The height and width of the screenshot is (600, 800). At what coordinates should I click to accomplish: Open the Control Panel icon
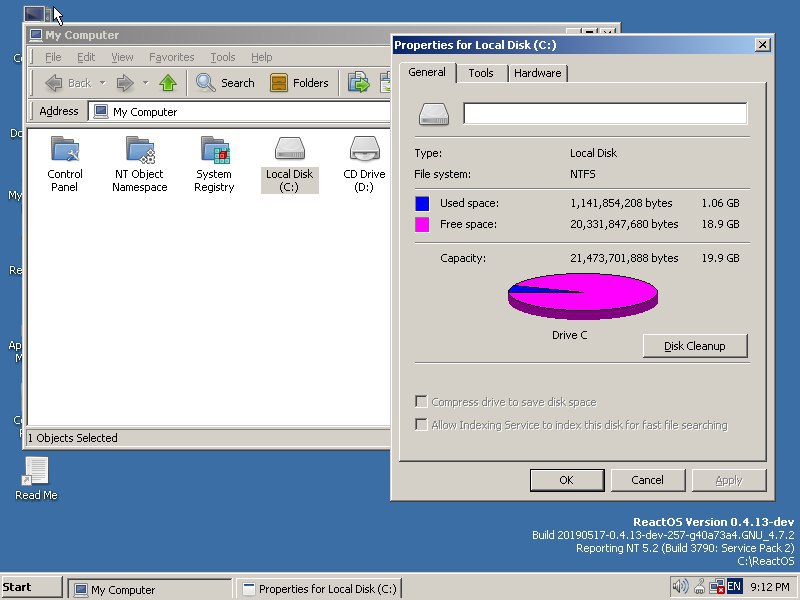[x=65, y=164]
